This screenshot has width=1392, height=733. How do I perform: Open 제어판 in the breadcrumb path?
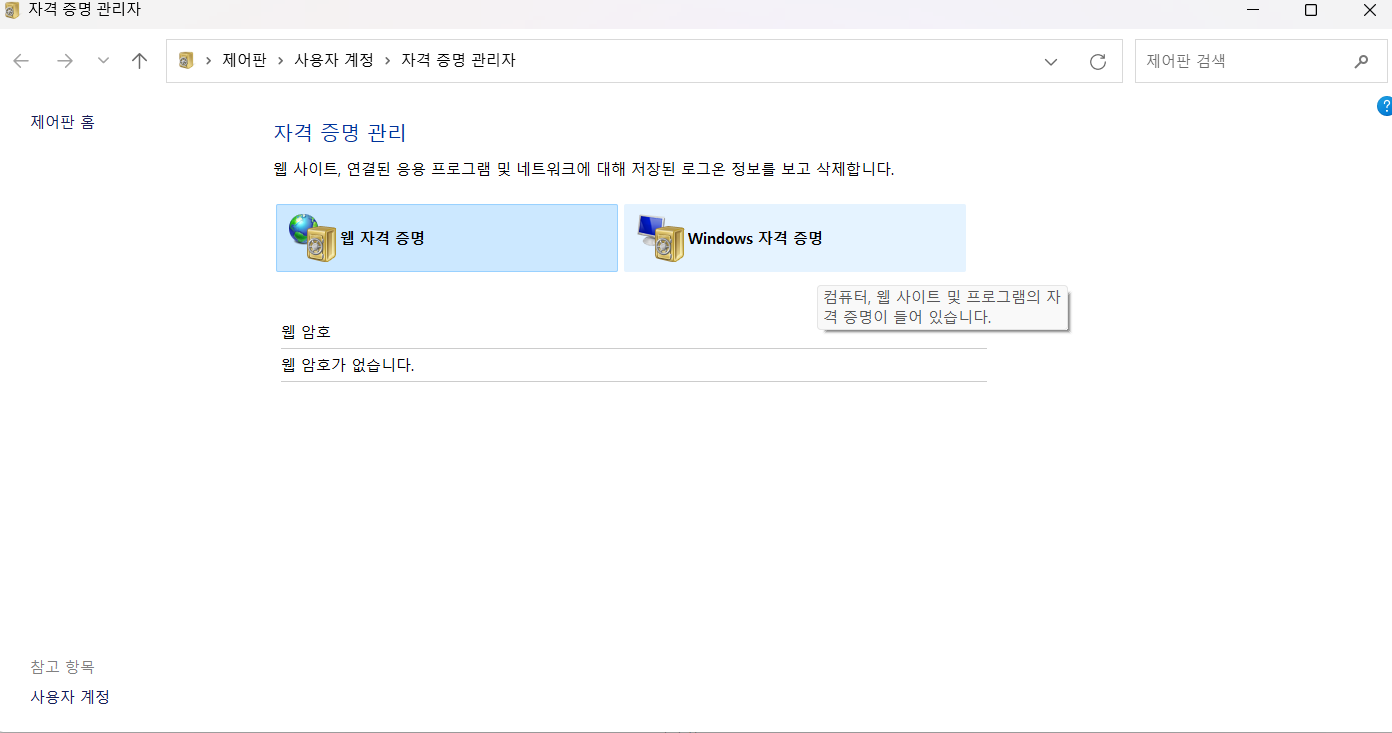[244, 60]
